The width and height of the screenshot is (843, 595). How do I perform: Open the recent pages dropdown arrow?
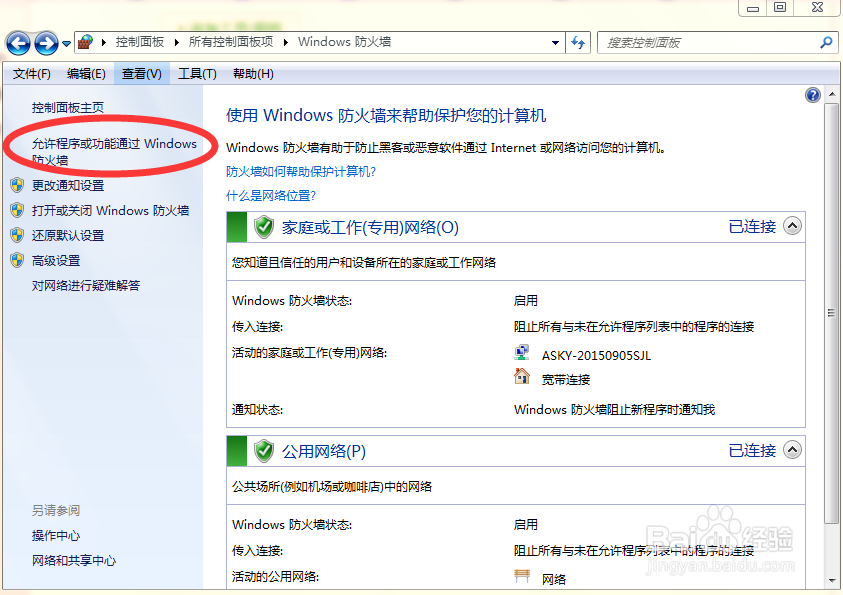click(x=66, y=44)
